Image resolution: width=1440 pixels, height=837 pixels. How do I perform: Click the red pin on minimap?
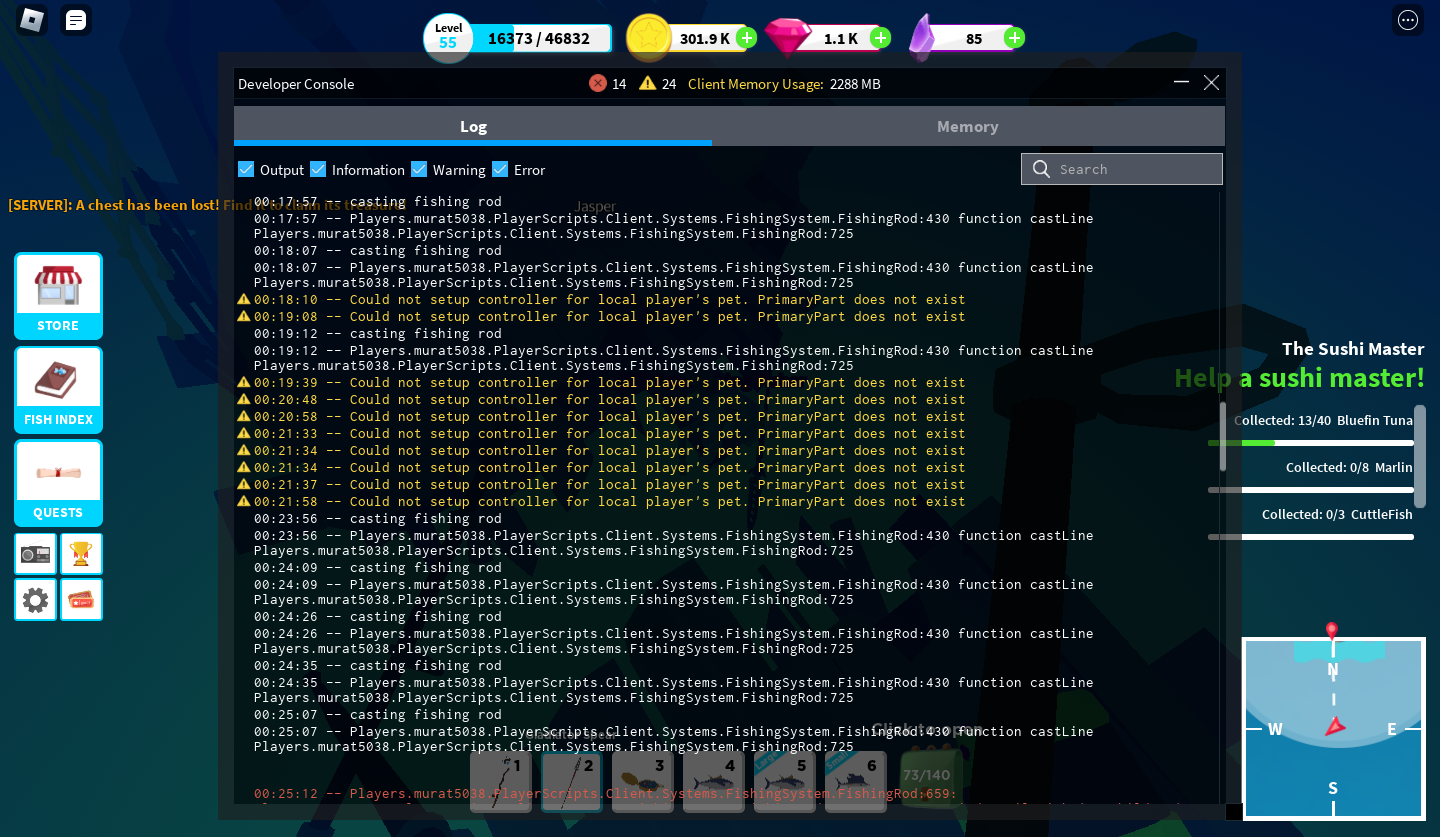1331,630
